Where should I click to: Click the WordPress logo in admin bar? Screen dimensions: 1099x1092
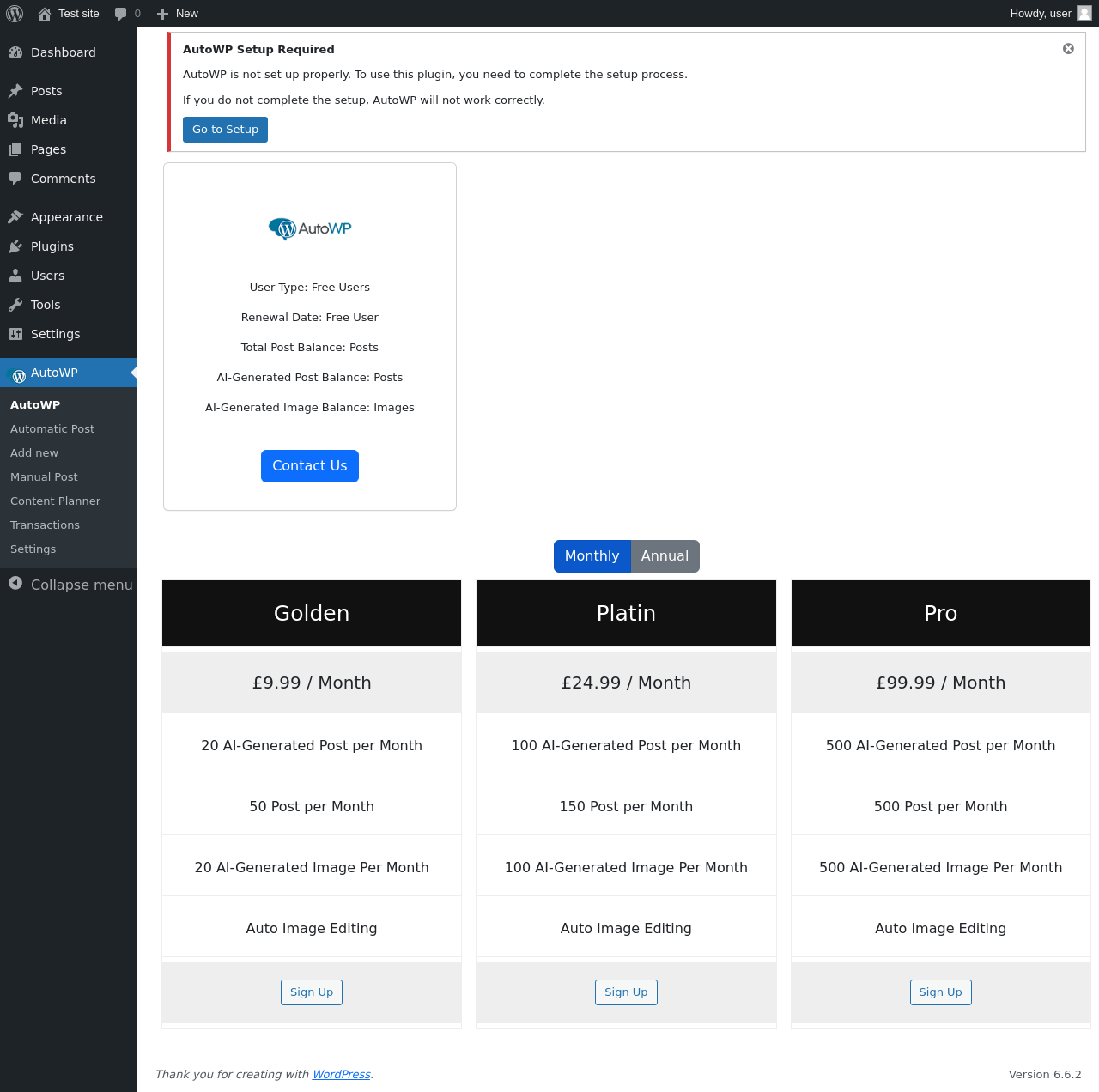coord(15,14)
